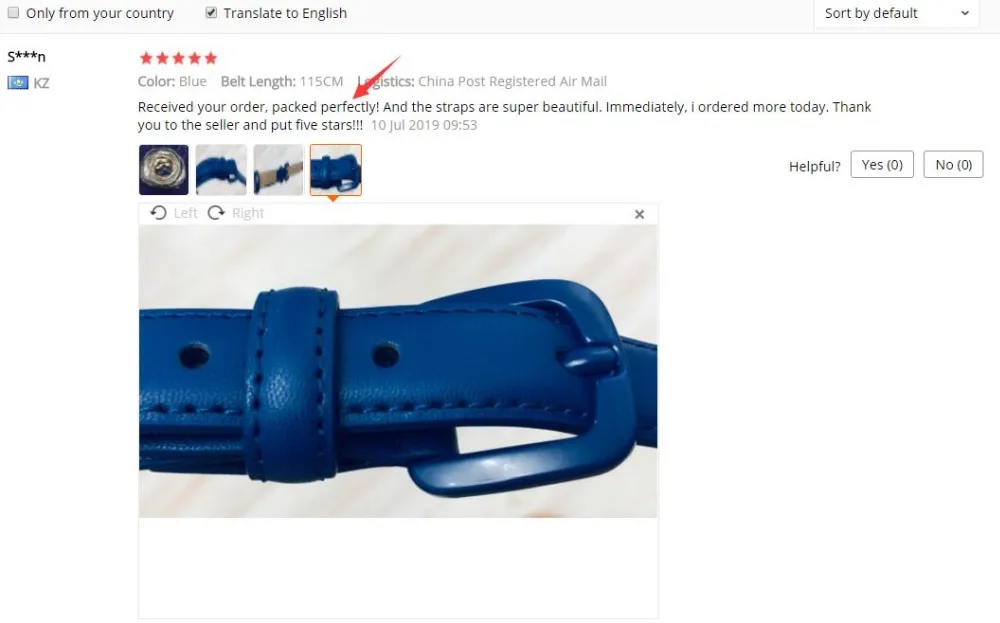The height and width of the screenshot is (623, 1000).
Task: Open the metal button review thumbnail
Action: click(164, 170)
